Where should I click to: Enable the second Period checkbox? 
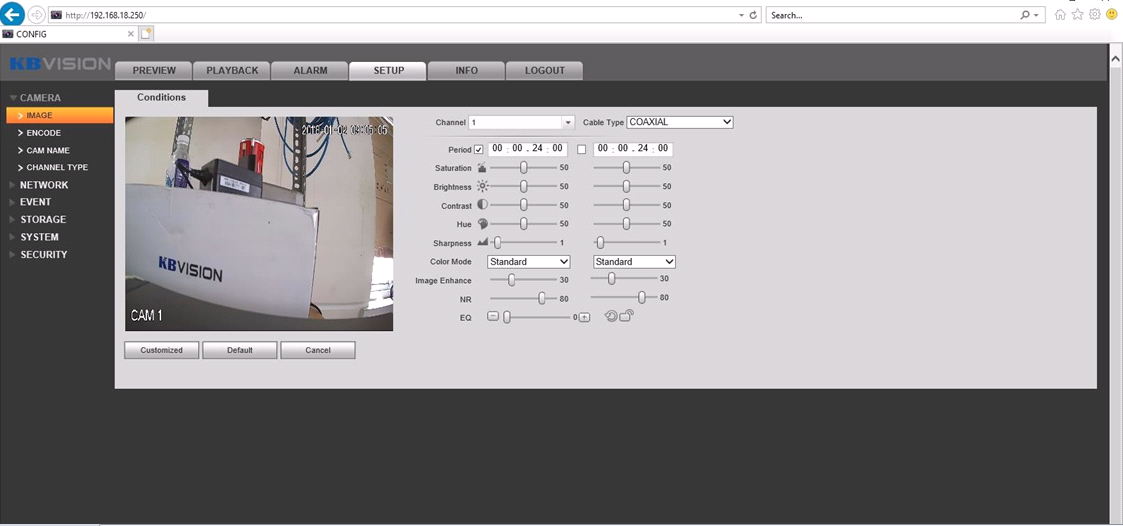point(582,150)
